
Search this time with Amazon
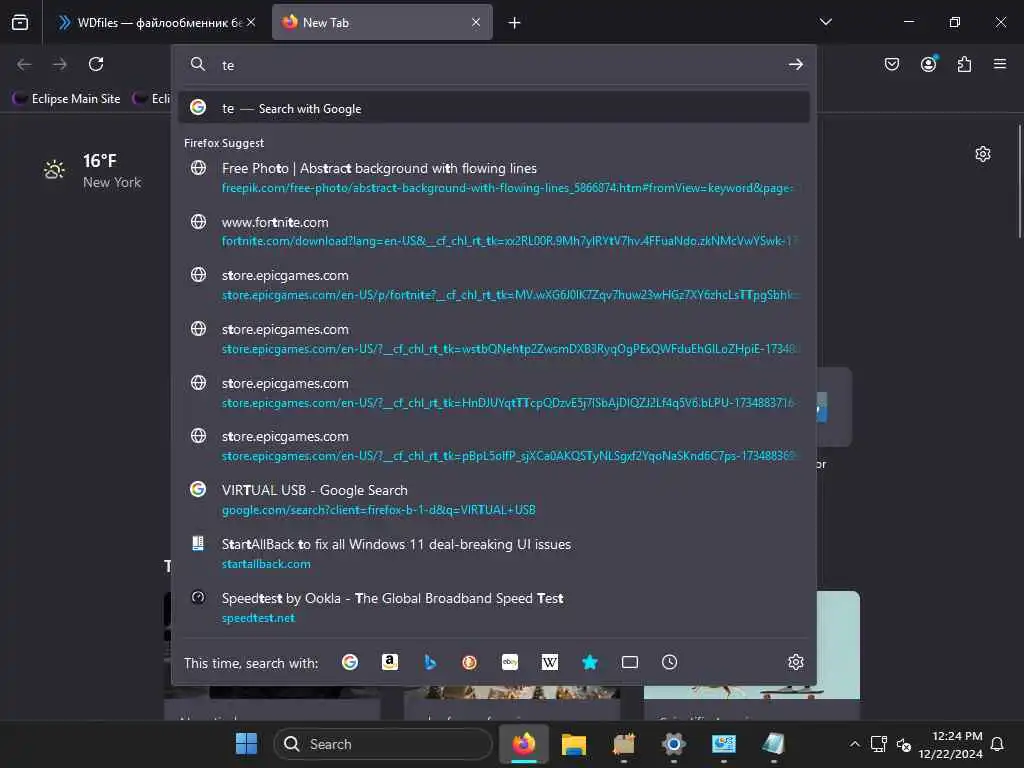(390, 662)
